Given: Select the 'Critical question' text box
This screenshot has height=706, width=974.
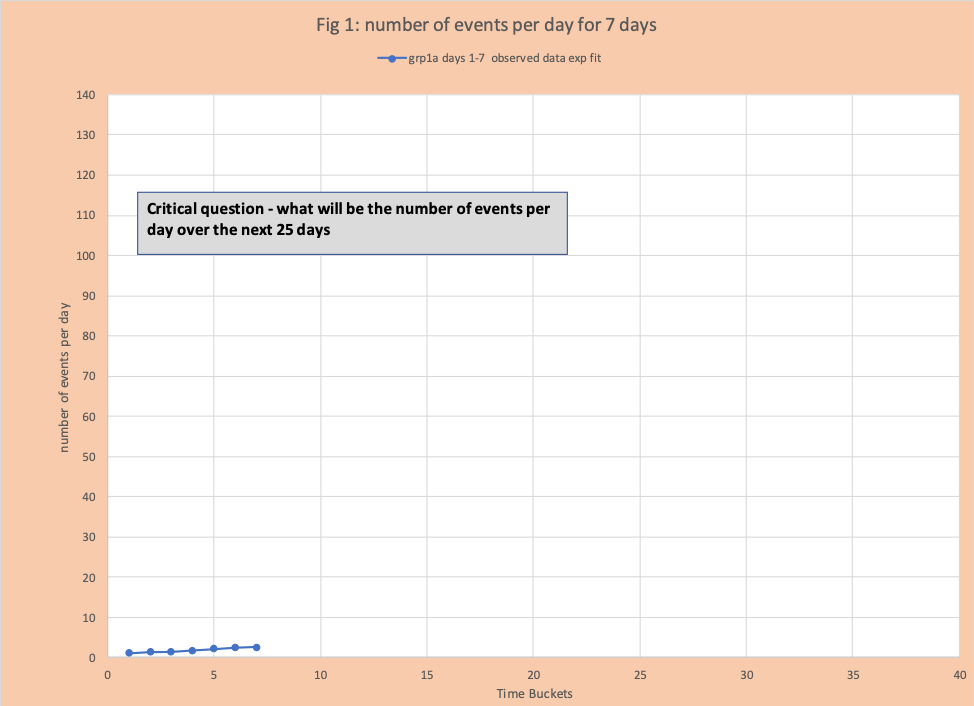Looking at the screenshot, I should pos(352,224).
